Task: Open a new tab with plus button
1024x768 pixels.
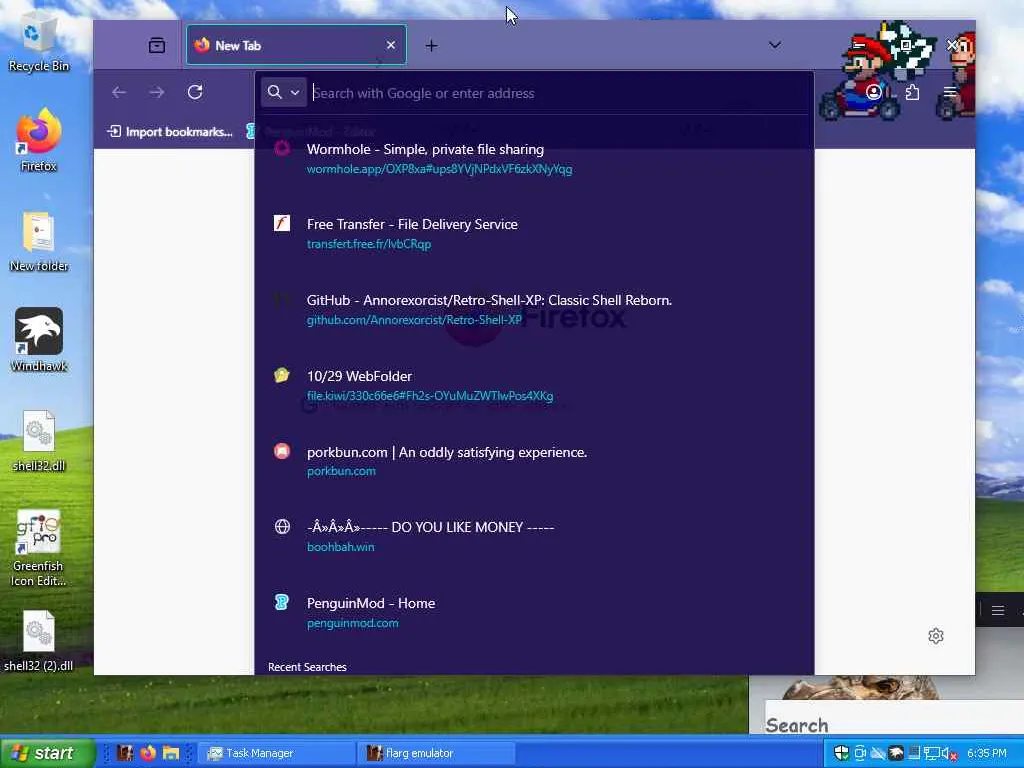Action: coord(431,45)
